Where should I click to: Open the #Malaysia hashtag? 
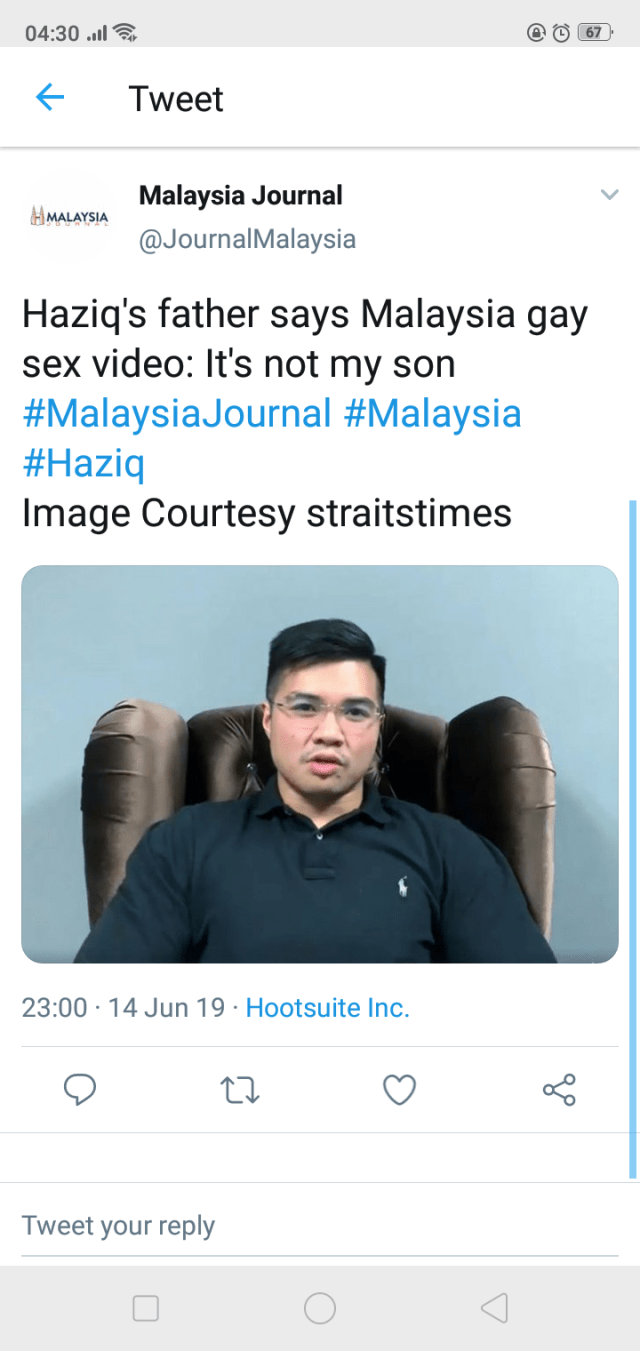click(x=433, y=413)
